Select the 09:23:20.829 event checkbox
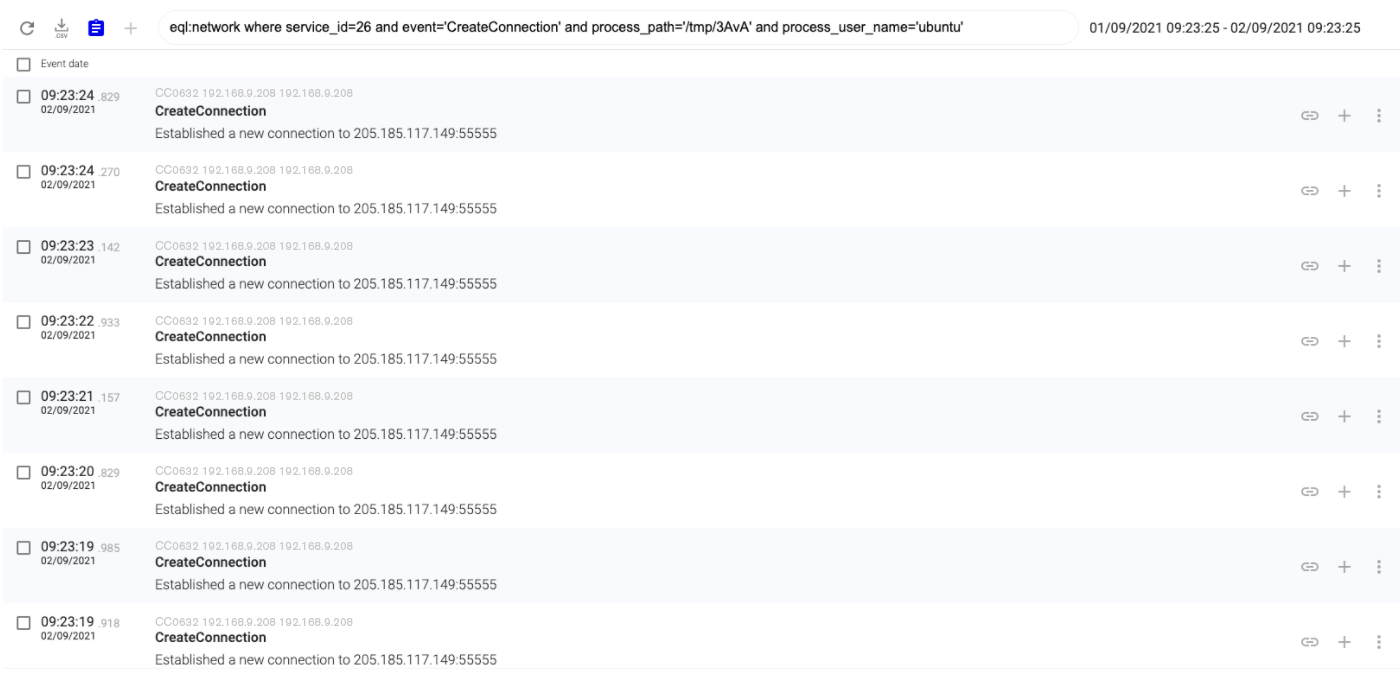The width and height of the screenshot is (1400, 676). coord(24,471)
